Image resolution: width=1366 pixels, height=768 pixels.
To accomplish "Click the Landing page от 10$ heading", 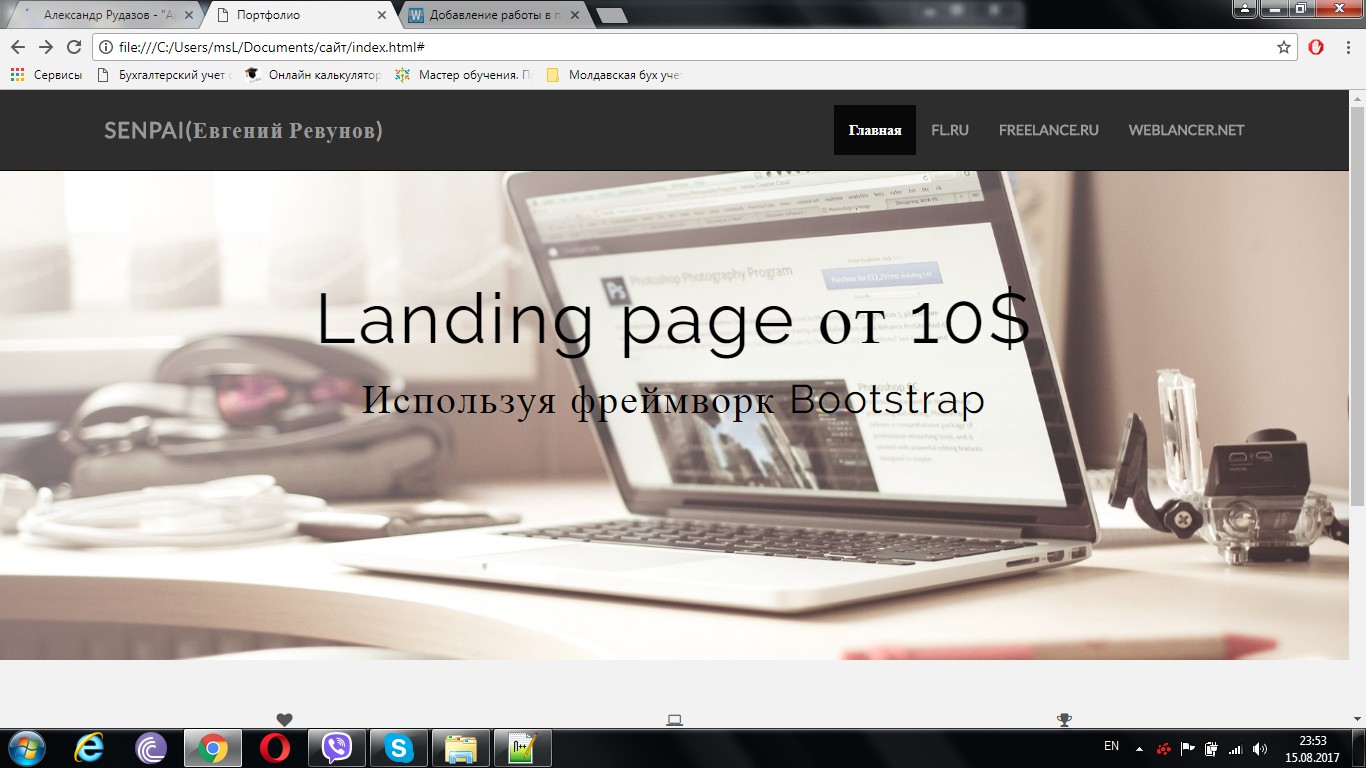I will pyautogui.click(x=674, y=321).
